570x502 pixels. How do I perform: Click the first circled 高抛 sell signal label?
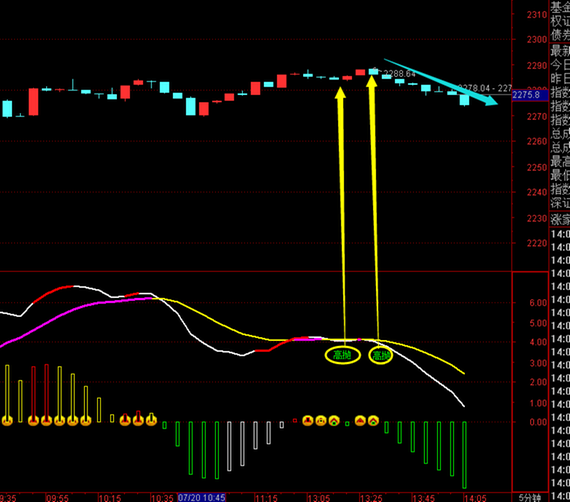tap(342, 355)
